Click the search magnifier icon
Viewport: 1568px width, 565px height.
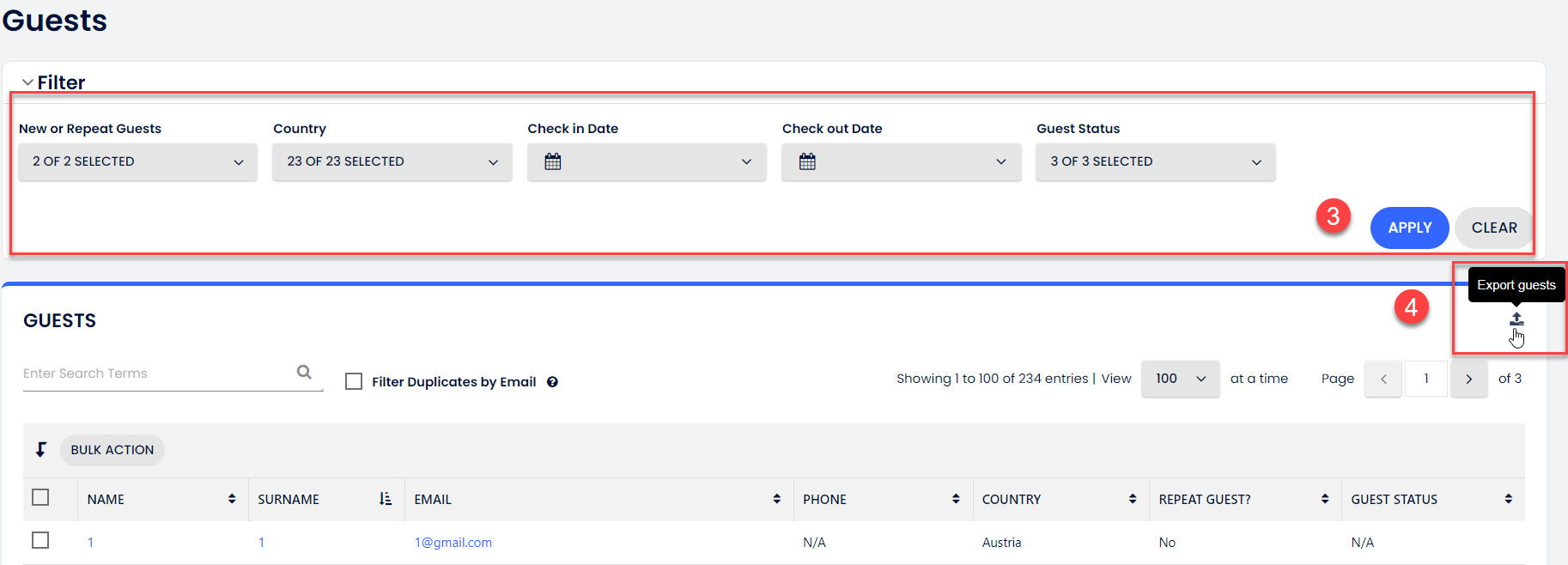click(x=304, y=372)
